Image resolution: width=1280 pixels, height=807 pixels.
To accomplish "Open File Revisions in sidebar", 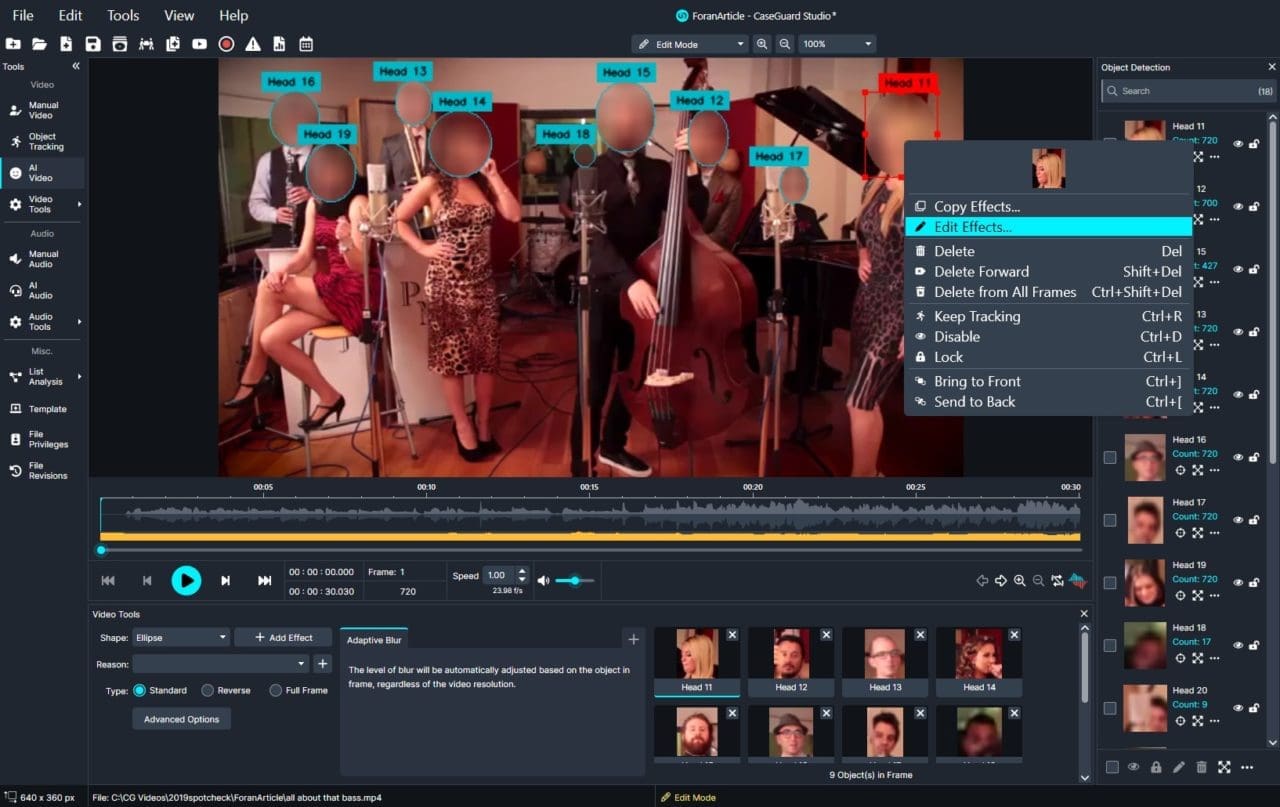I will click(x=41, y=471).
